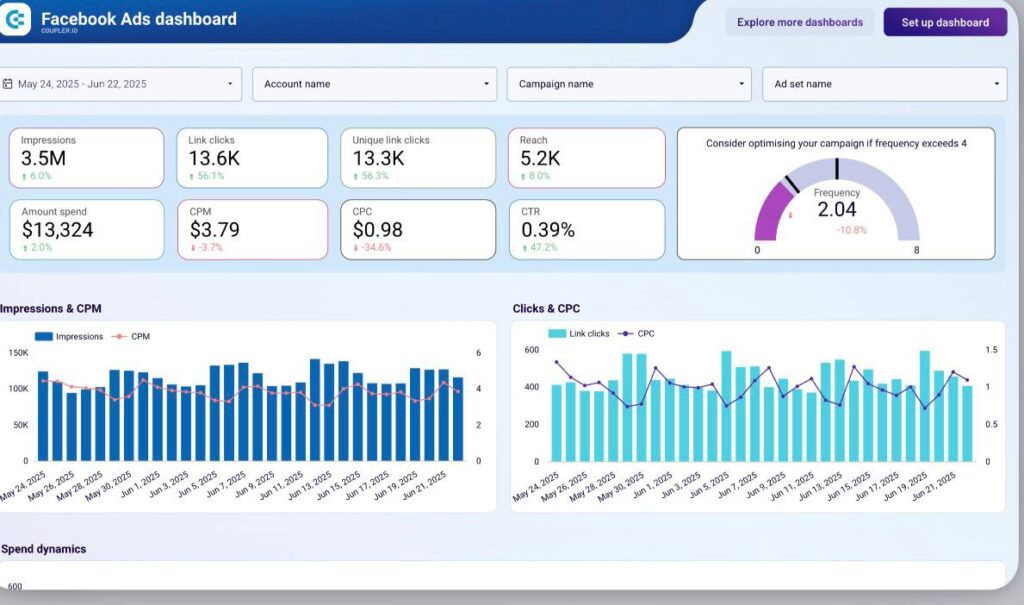Click Explore more dashboards button
This screenshot has height=605, width=1024.
pyautogui.click(x=799, y=22)
